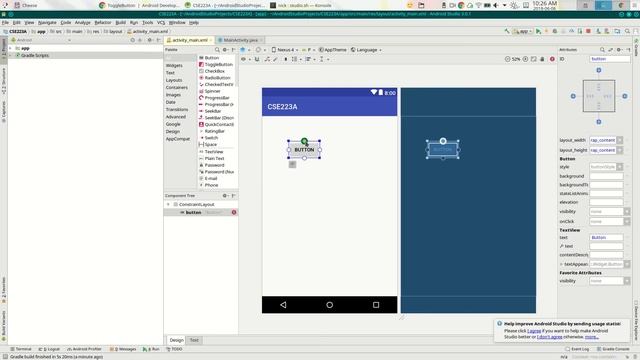Image resolution: width=640 pixels, height=360 pixels.
Task: Open the design surface layers dropdown
Action: [244, 50]
